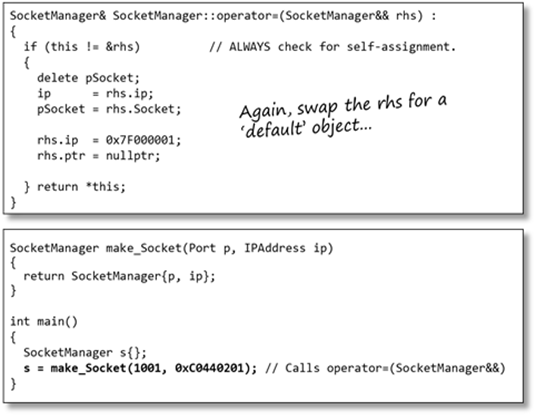536x416 pixels.
Task: Click the bold 's = make_Socket(1001, 0xC0440201);' call
Action: pyautogui.click(x=140, y=368)
